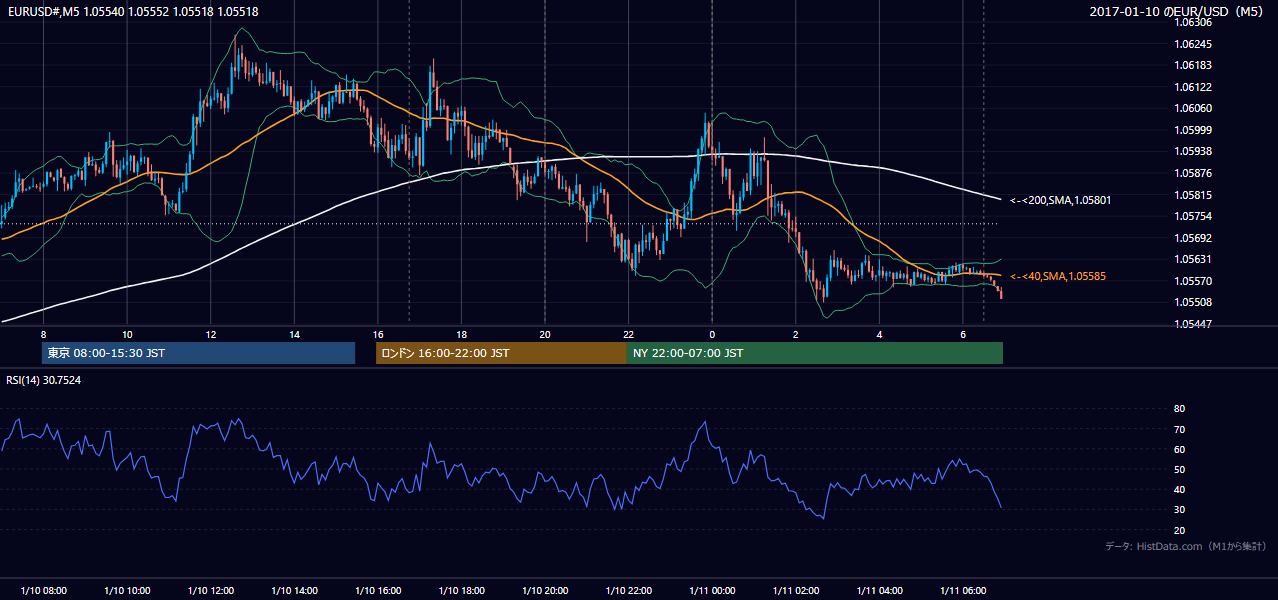This screenshot has width=1278, height=600.
Task: Click the bottom time label 1/11 02:00
Action: 795,591
